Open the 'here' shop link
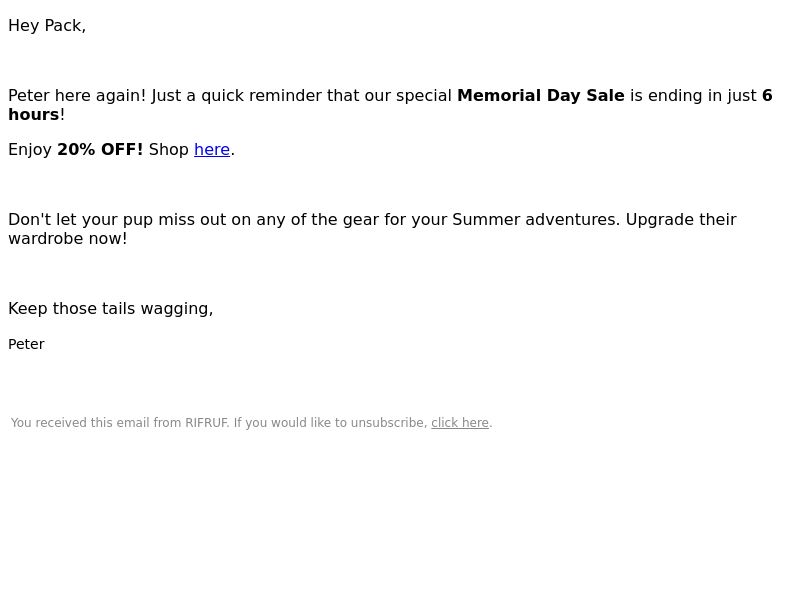800x600 pixels. click(212, 149)
